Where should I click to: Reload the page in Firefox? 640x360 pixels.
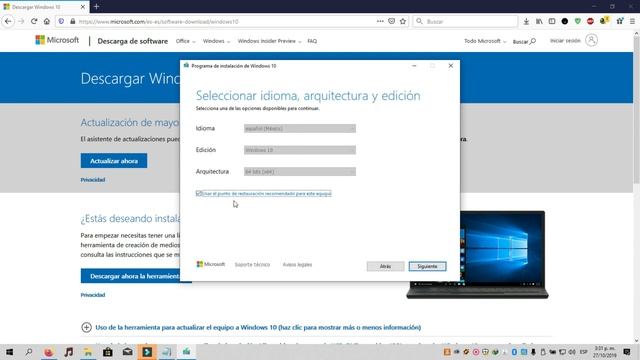[34, 21]
